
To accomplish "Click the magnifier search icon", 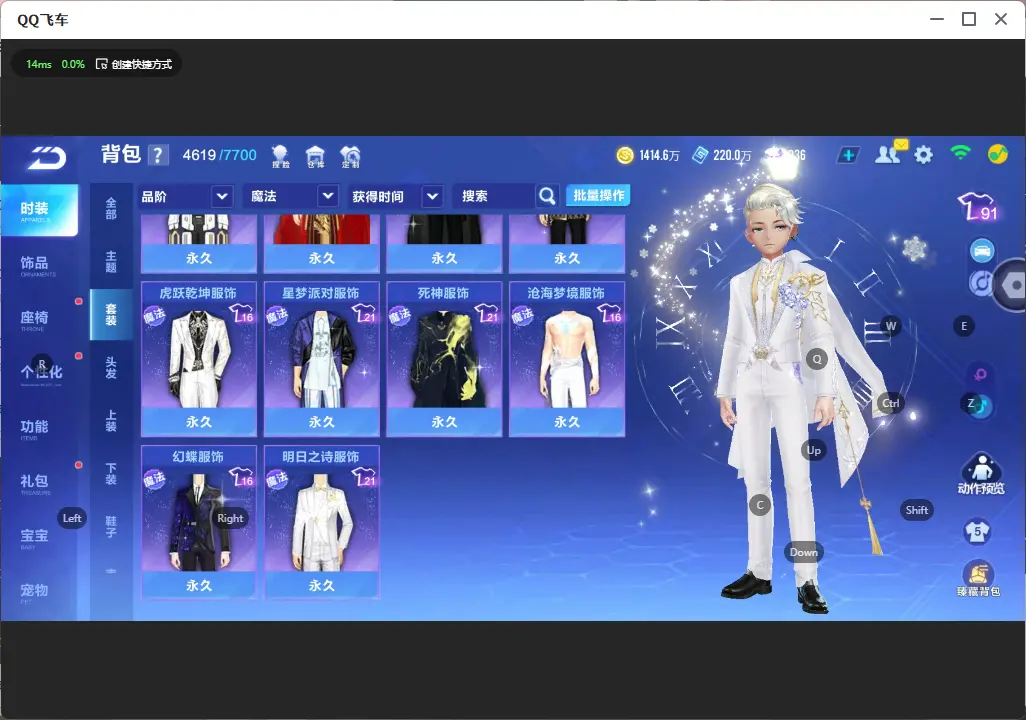I will (x=547, y=196).
